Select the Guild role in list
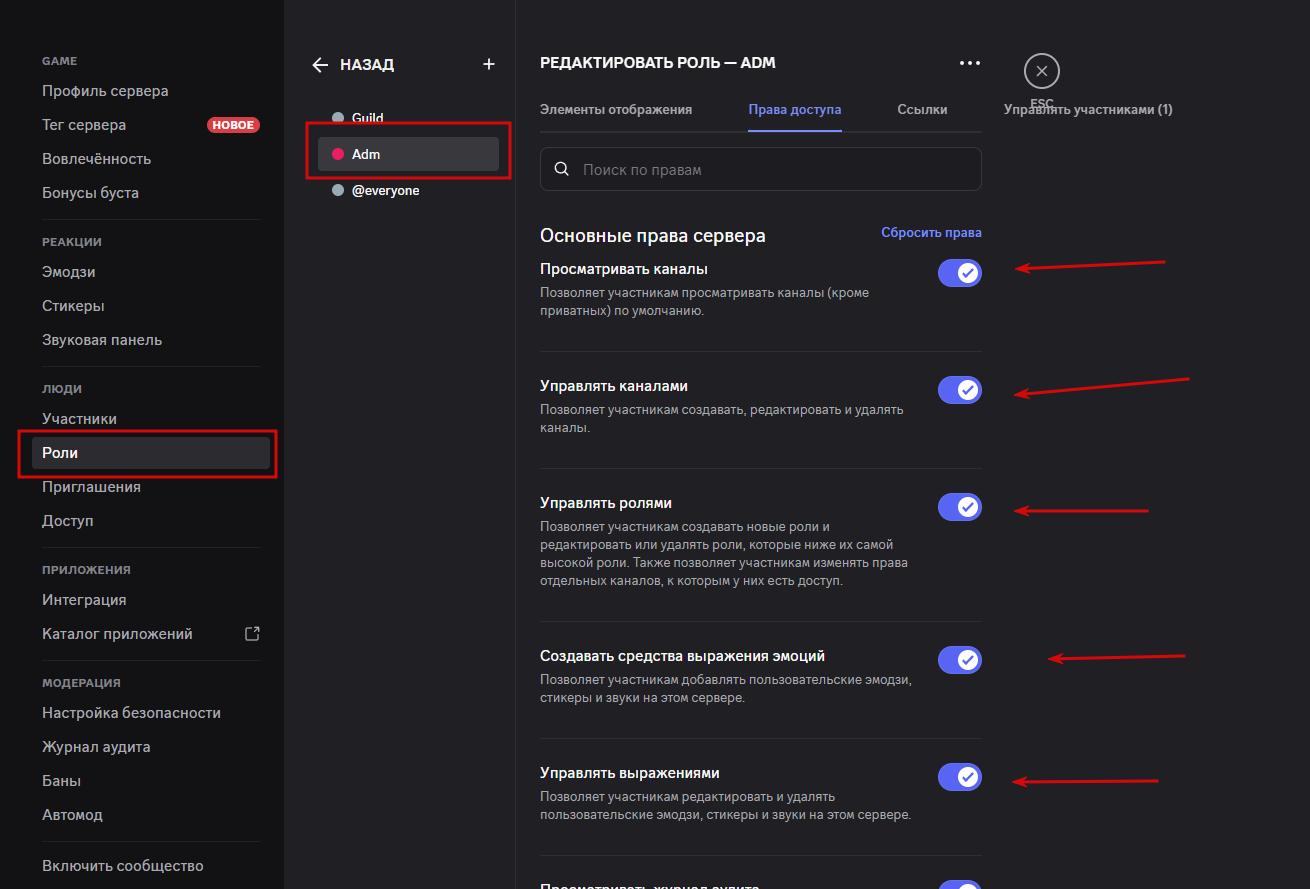 point(368,118)
